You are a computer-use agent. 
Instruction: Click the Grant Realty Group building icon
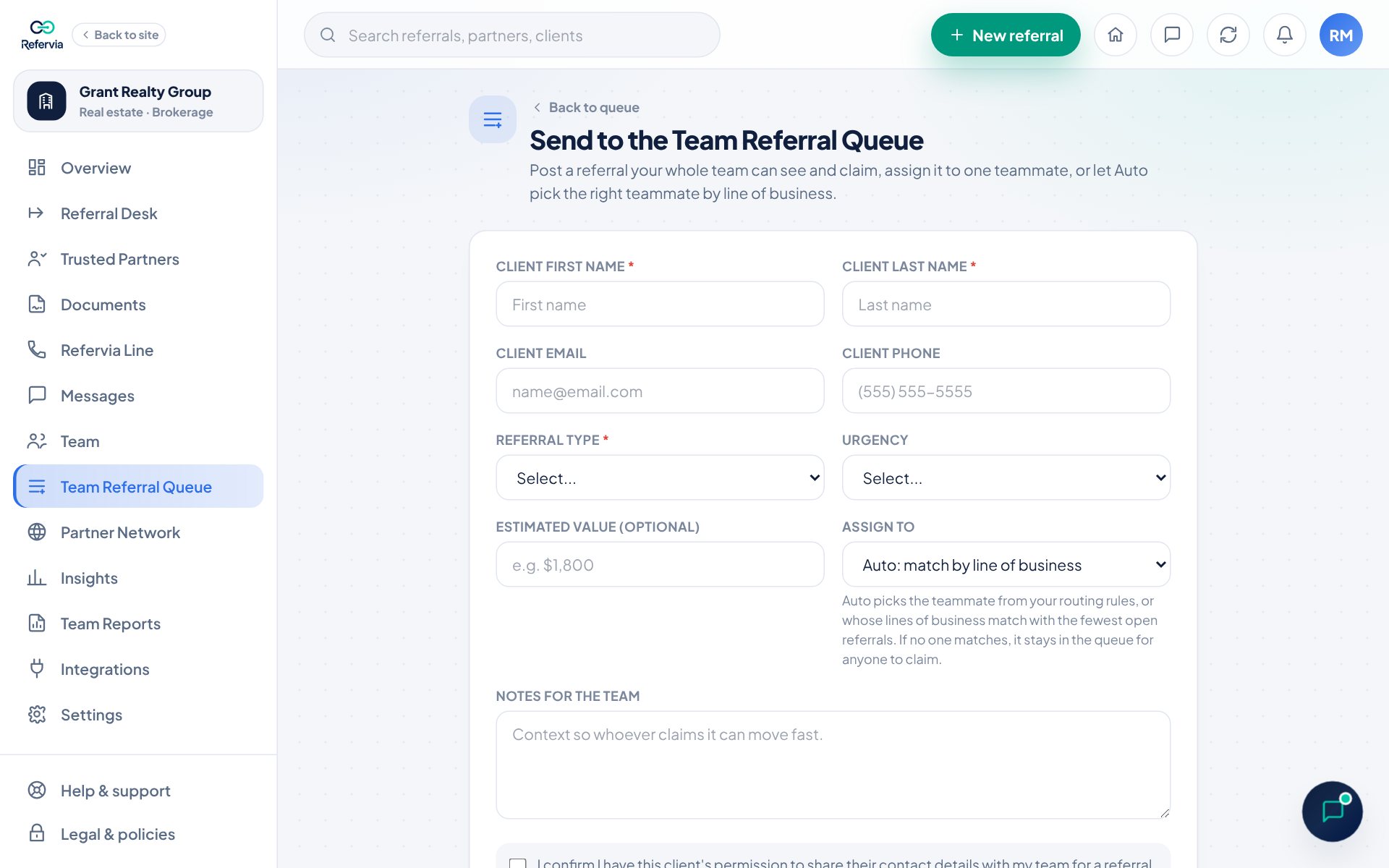(x=46, y=101)
